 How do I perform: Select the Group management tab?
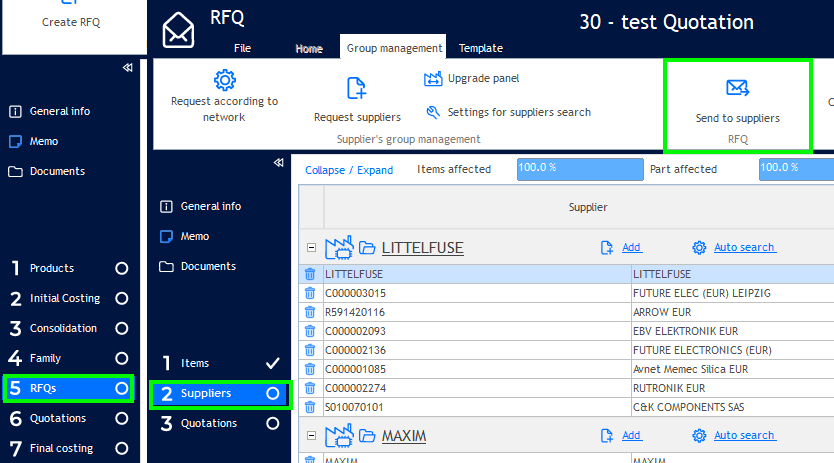tap(394, 48)
